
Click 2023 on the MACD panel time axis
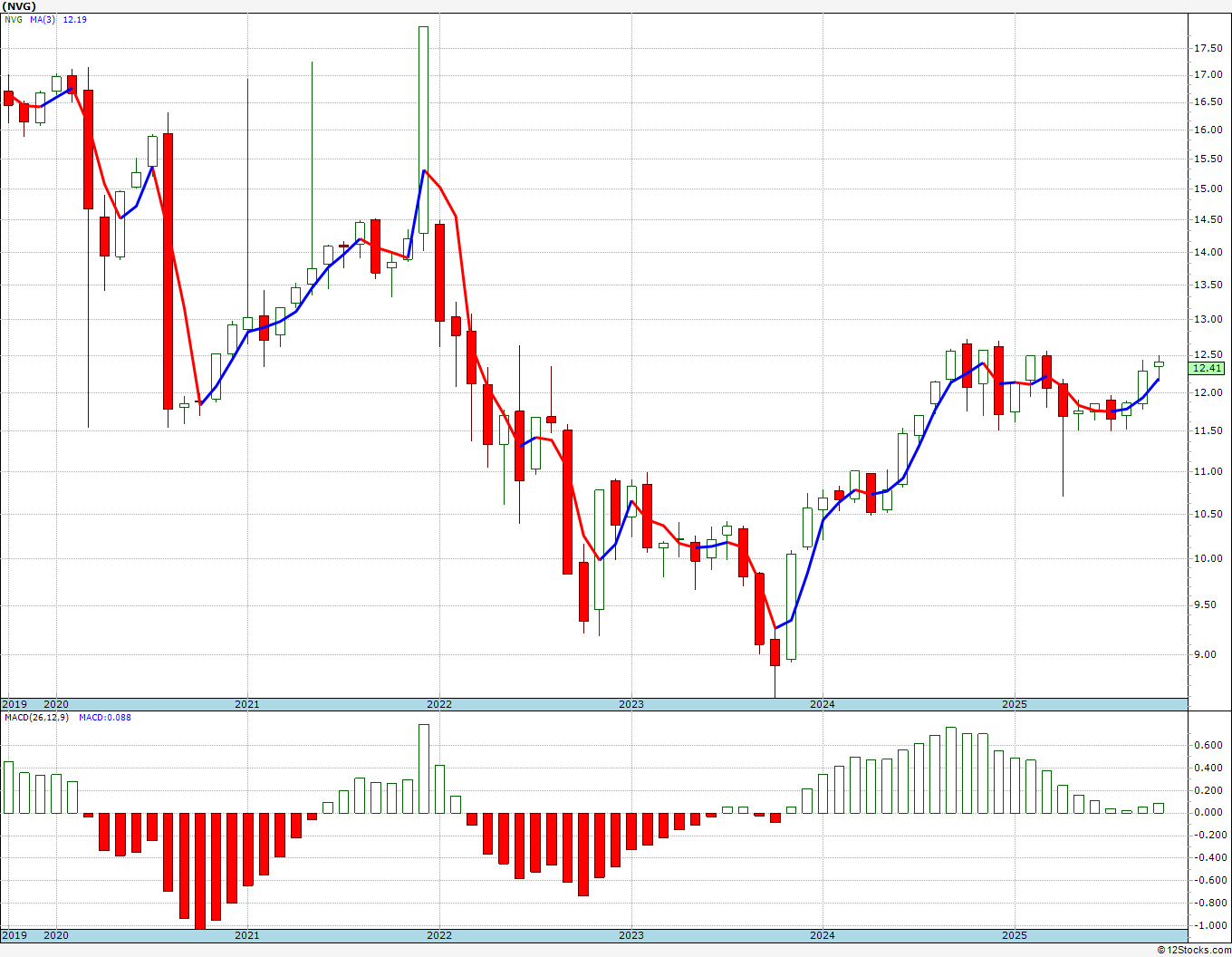click(631, 935)
